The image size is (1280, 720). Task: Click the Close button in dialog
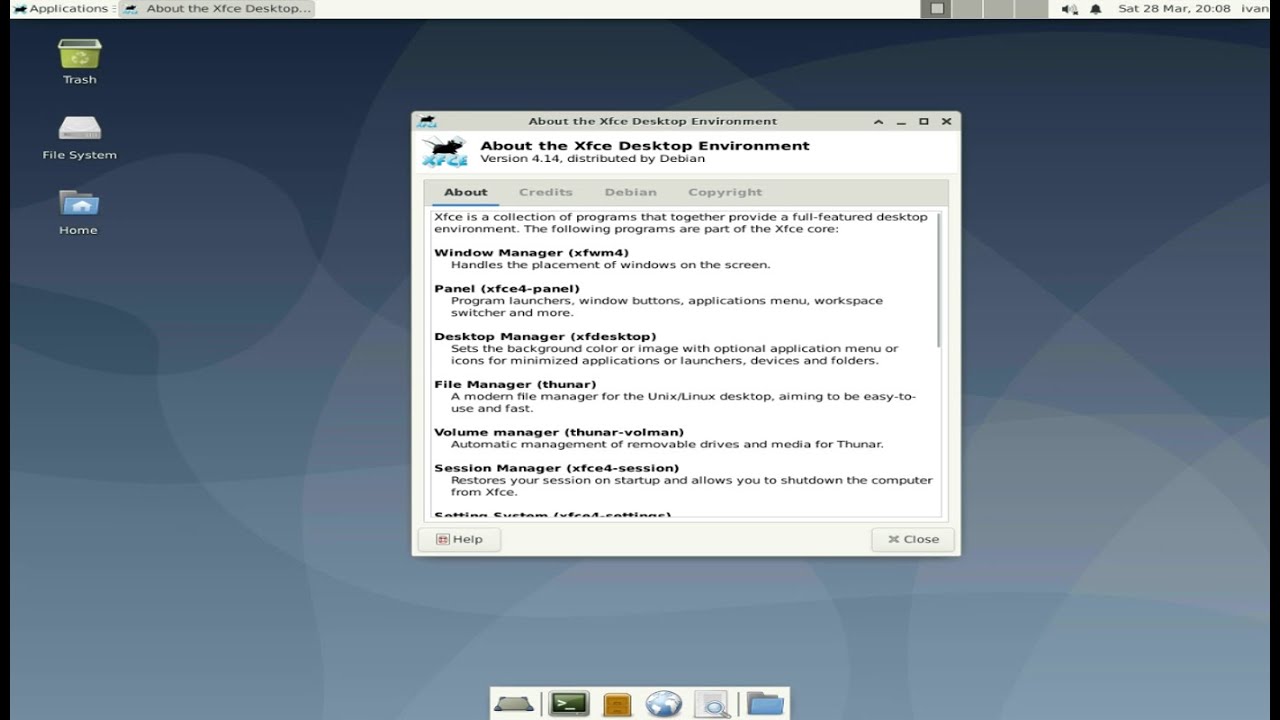913,539
